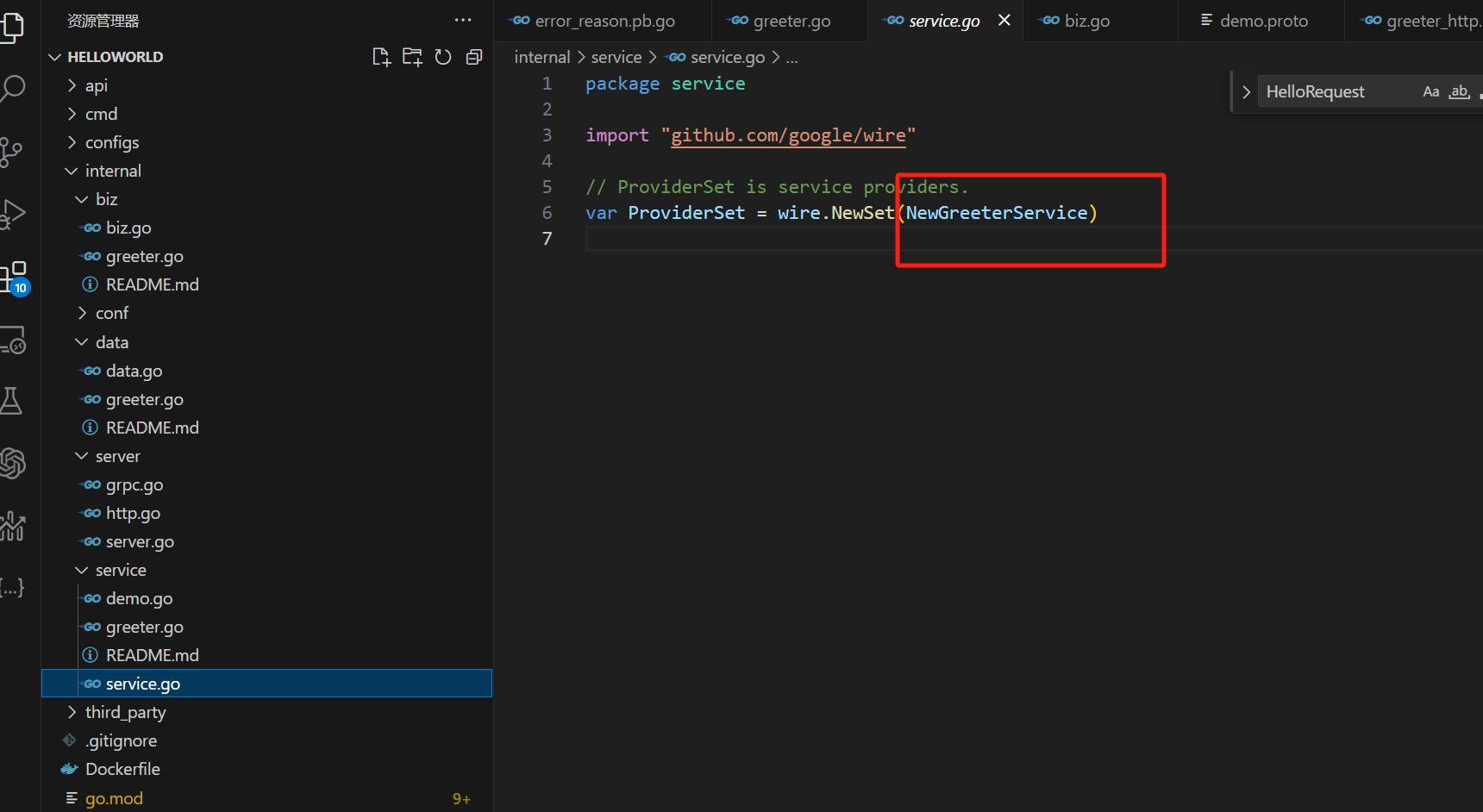Expand replace field in find widget
Viewport: 1483px width, 812px height.
point(1246,91)
